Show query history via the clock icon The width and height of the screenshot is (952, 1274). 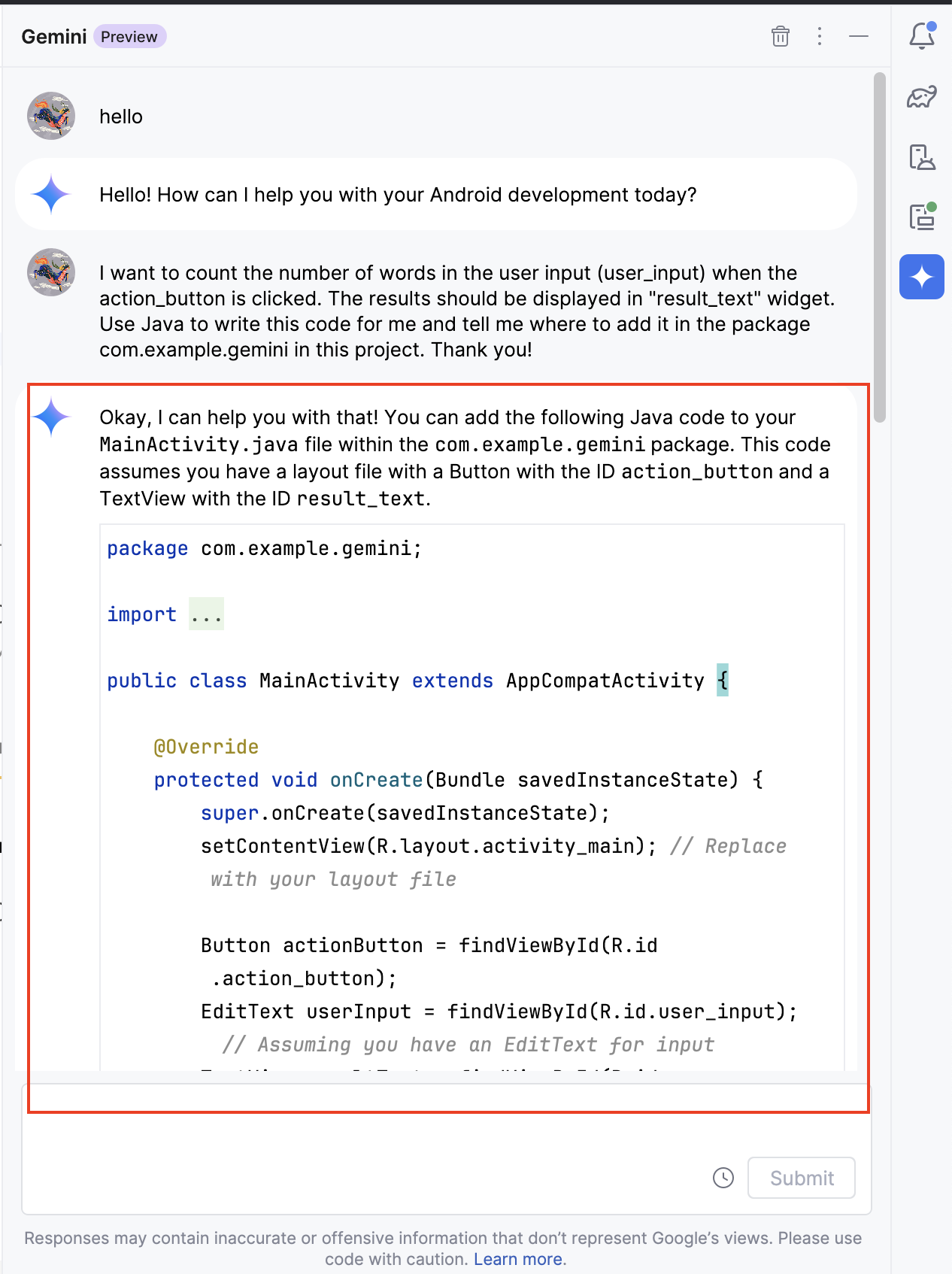(x=723, y=1178)
